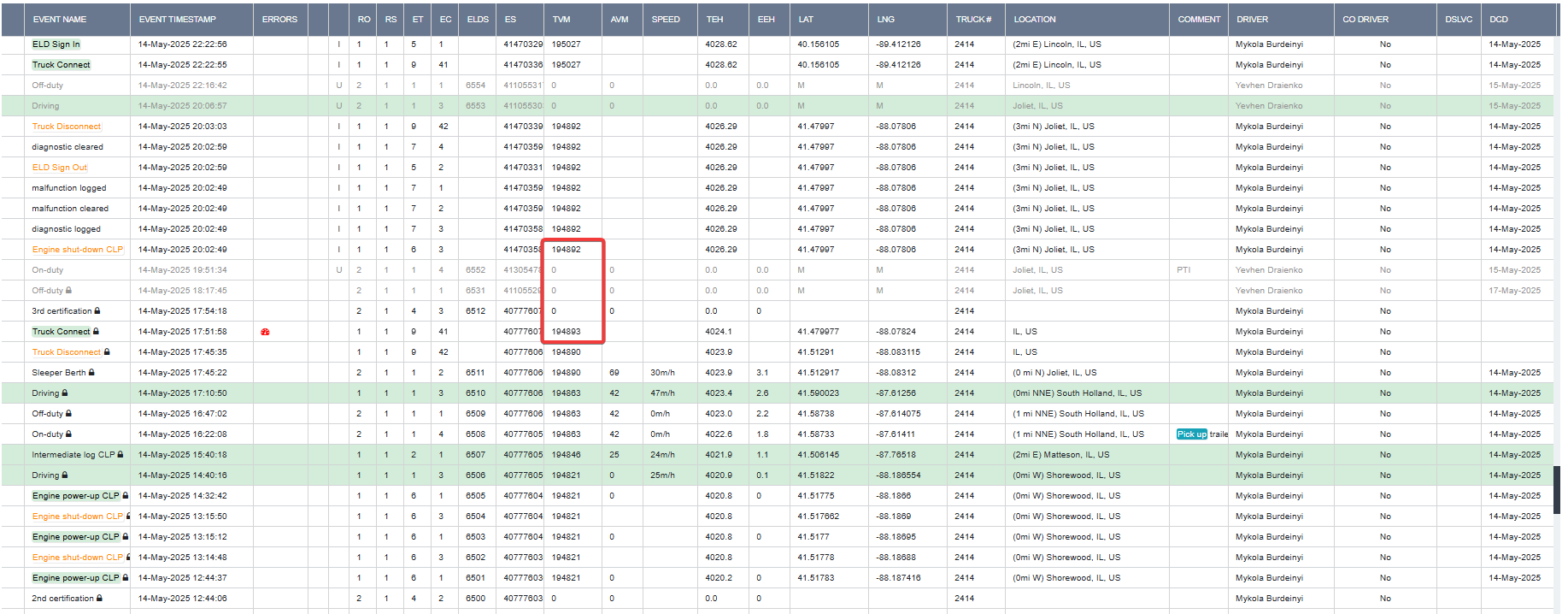Click lock icon beside Truck Connect 17:51:58
The image size is (1568, 614).
[x=96, y=332]
